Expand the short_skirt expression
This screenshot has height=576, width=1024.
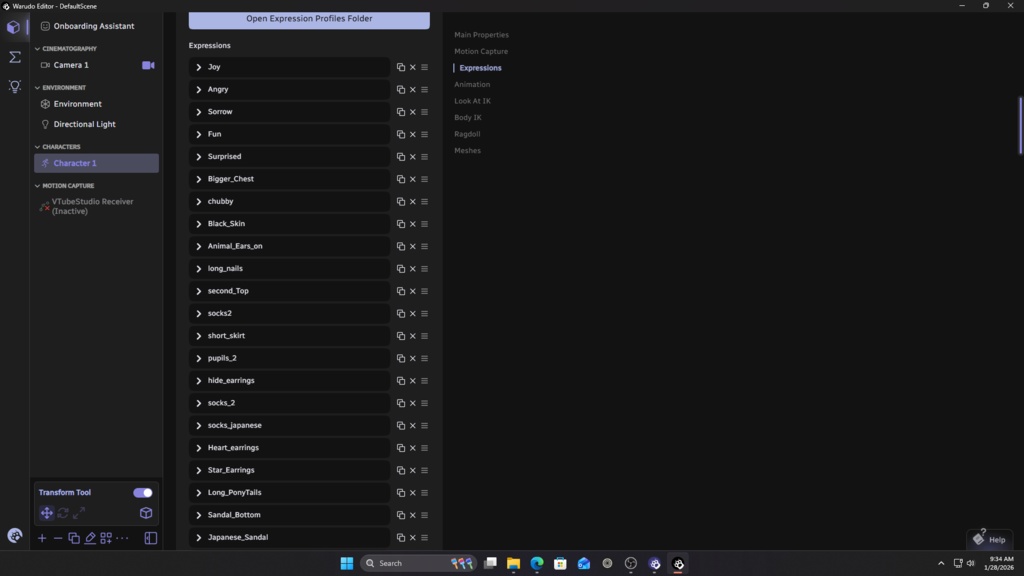click(x=199, y=336)
